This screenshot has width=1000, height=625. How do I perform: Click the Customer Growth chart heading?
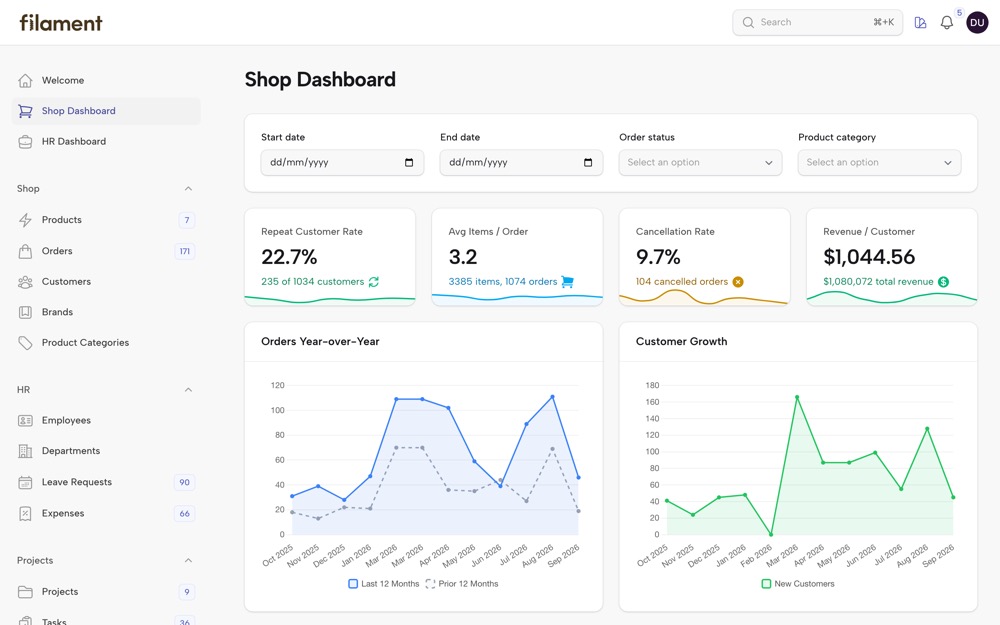681,342
